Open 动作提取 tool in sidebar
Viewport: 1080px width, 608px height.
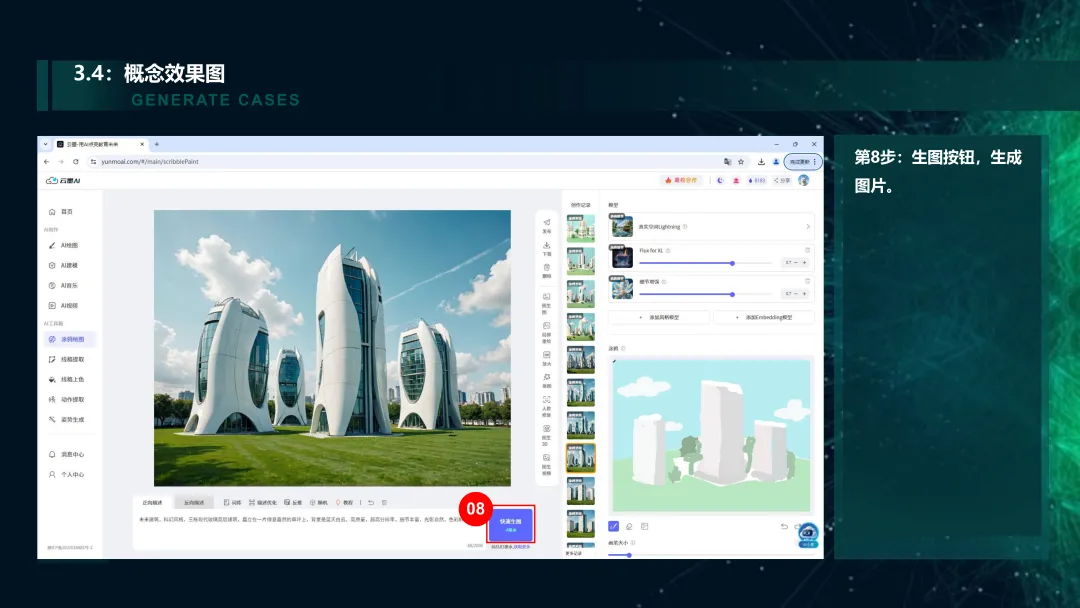pos(67,399)
